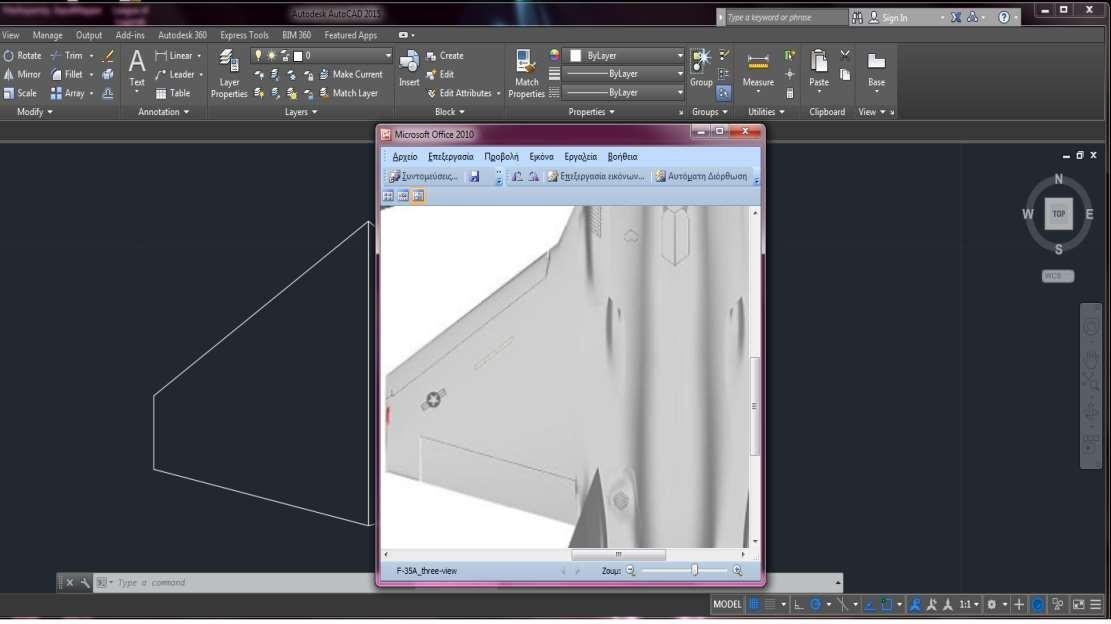Image resolution: width=1111 pixels, height=624 pixels.
Task: Toggle ortho mode in status bar
Action: [799, 605]
